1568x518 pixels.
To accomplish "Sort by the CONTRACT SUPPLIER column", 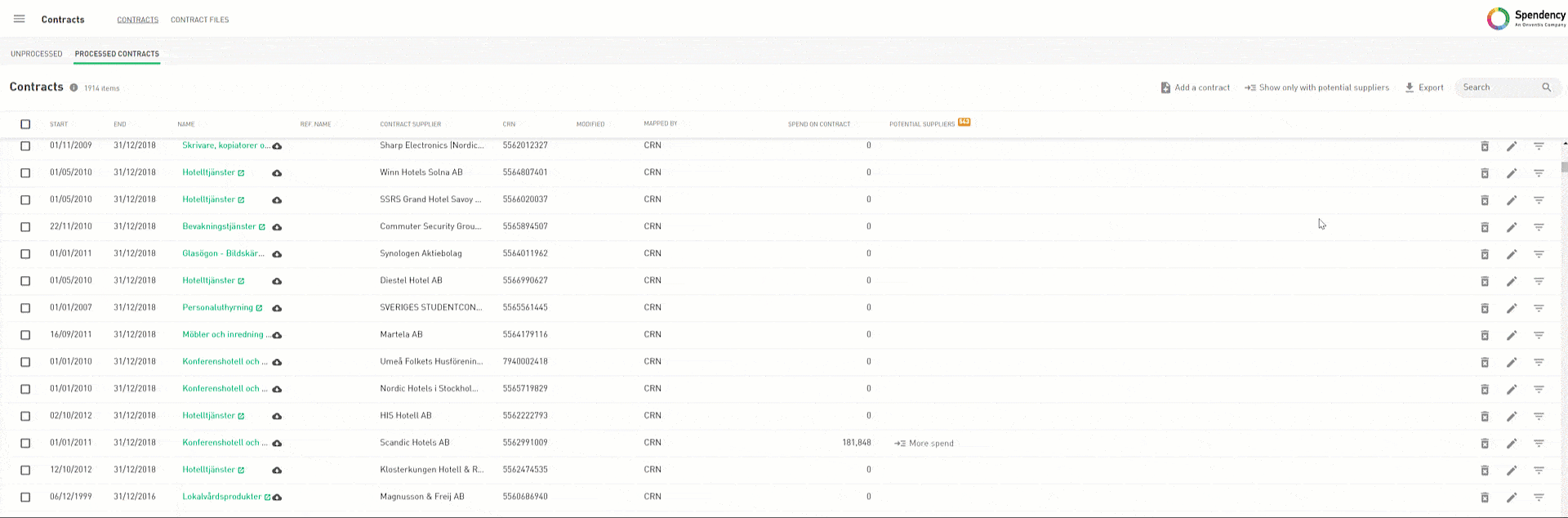I will tap(410, 124).
